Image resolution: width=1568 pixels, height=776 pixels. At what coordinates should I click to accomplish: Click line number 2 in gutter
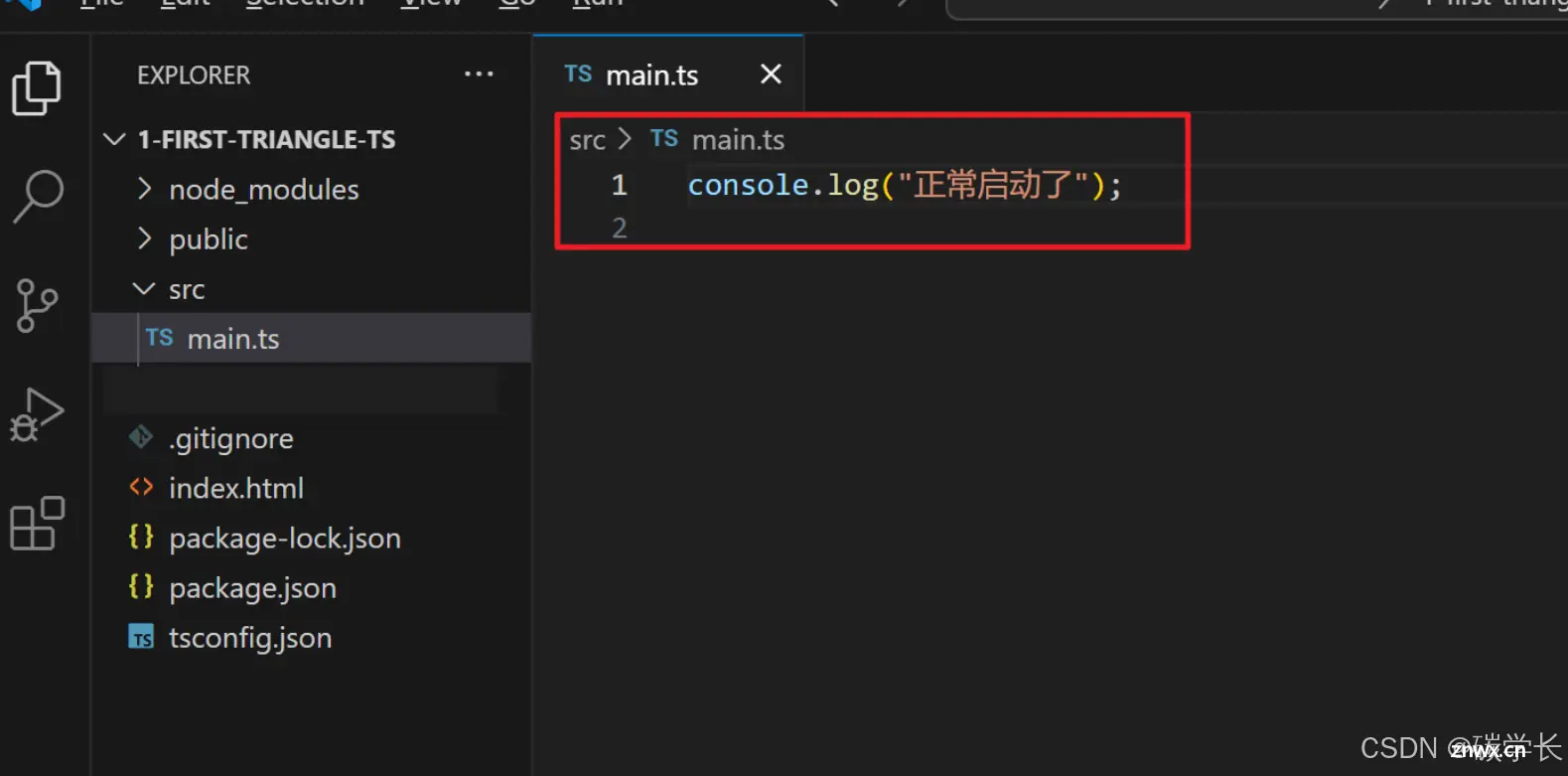click(620, 229)
